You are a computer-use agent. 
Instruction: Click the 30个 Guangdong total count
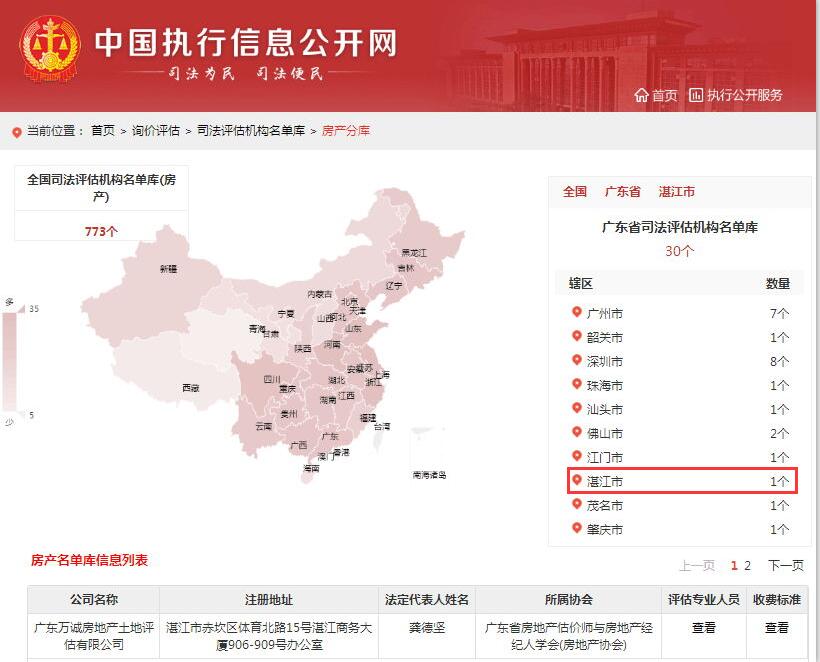click(679, 251)
